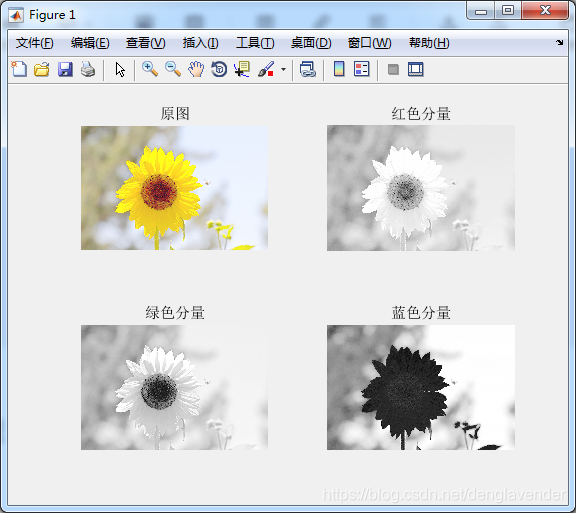Minimize the Figure 1 window
The height and width of the screenshot is (513, 576).
pyautogui.click(x=480, y=11)
